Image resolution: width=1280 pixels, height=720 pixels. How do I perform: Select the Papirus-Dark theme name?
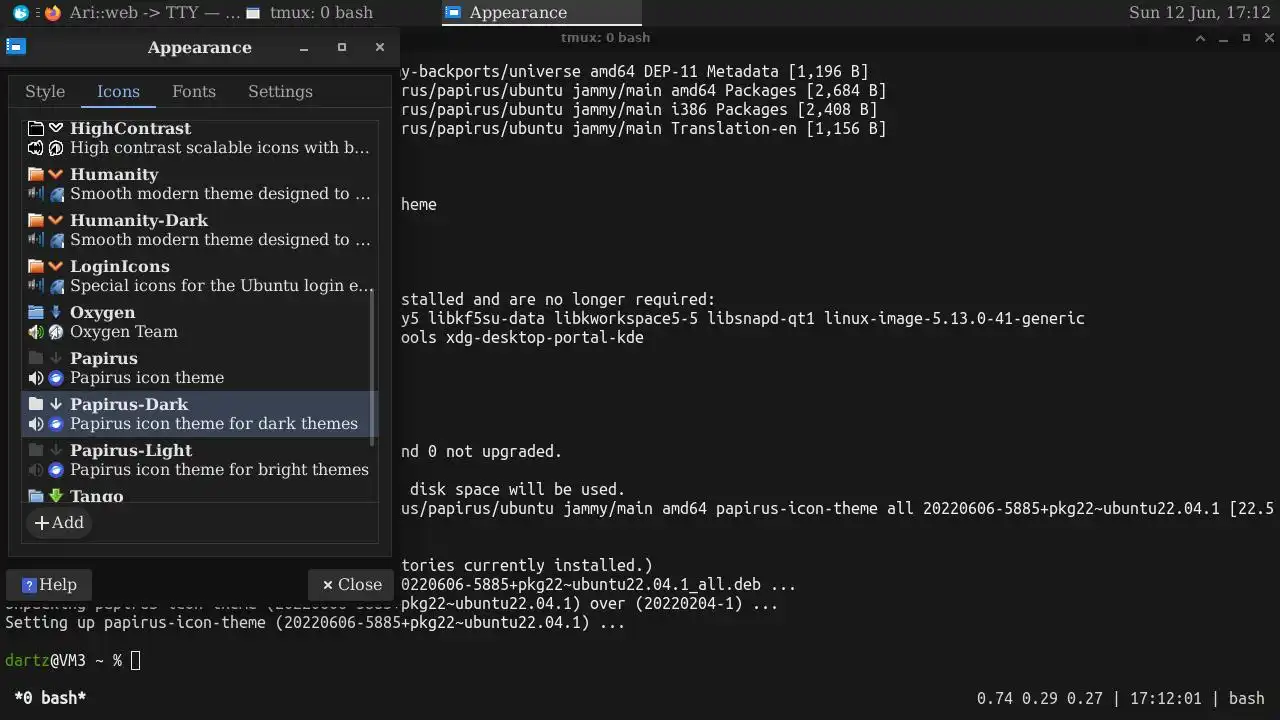pyautogui.click(x=129, y=404)
